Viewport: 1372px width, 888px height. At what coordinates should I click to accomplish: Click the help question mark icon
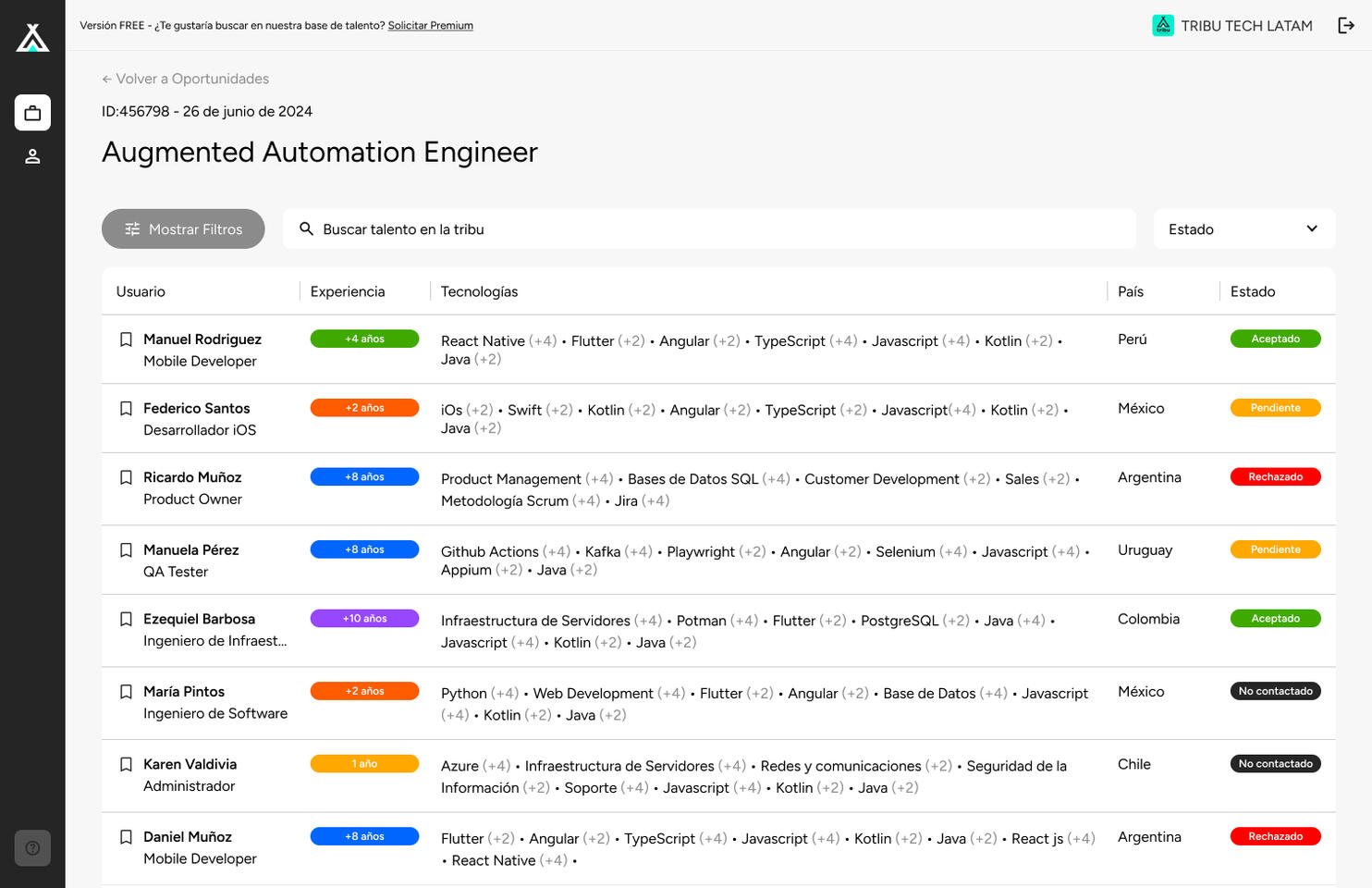[32, 847]
